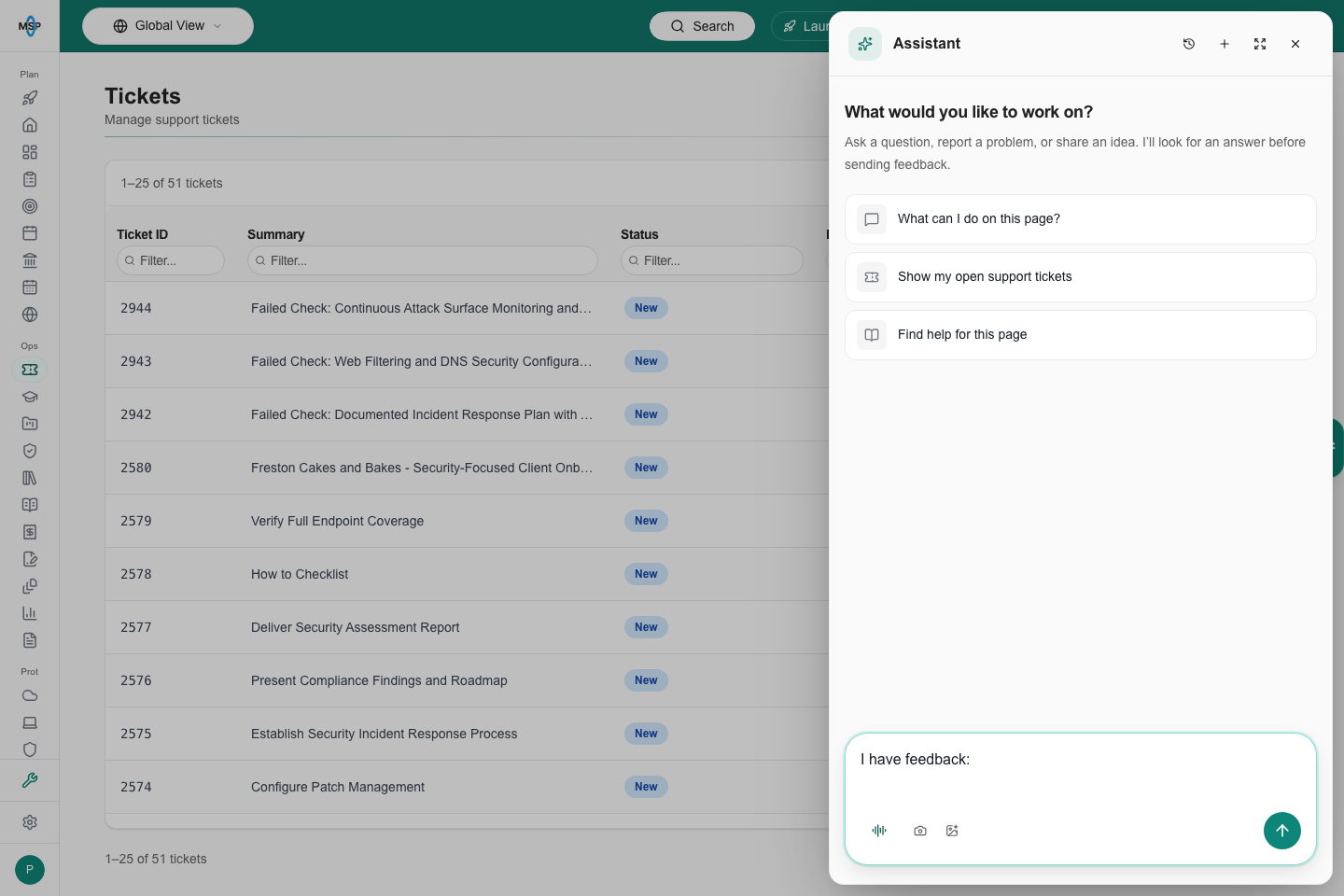Click the calendar icon below the target icon

point(30,233)
